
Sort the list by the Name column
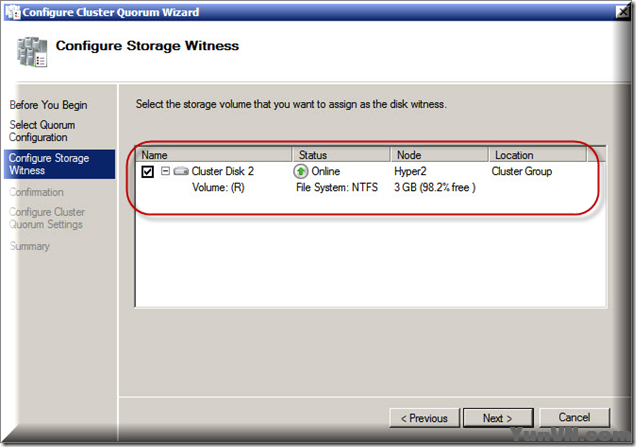click(x=214, y=155)
